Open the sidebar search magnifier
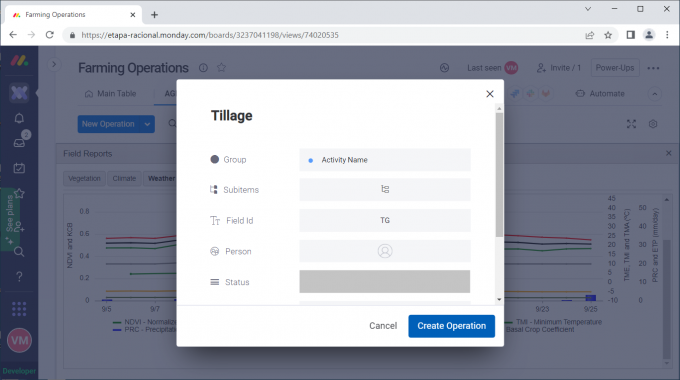The height and width of the screenshot is (380, 680). (19, 252)
